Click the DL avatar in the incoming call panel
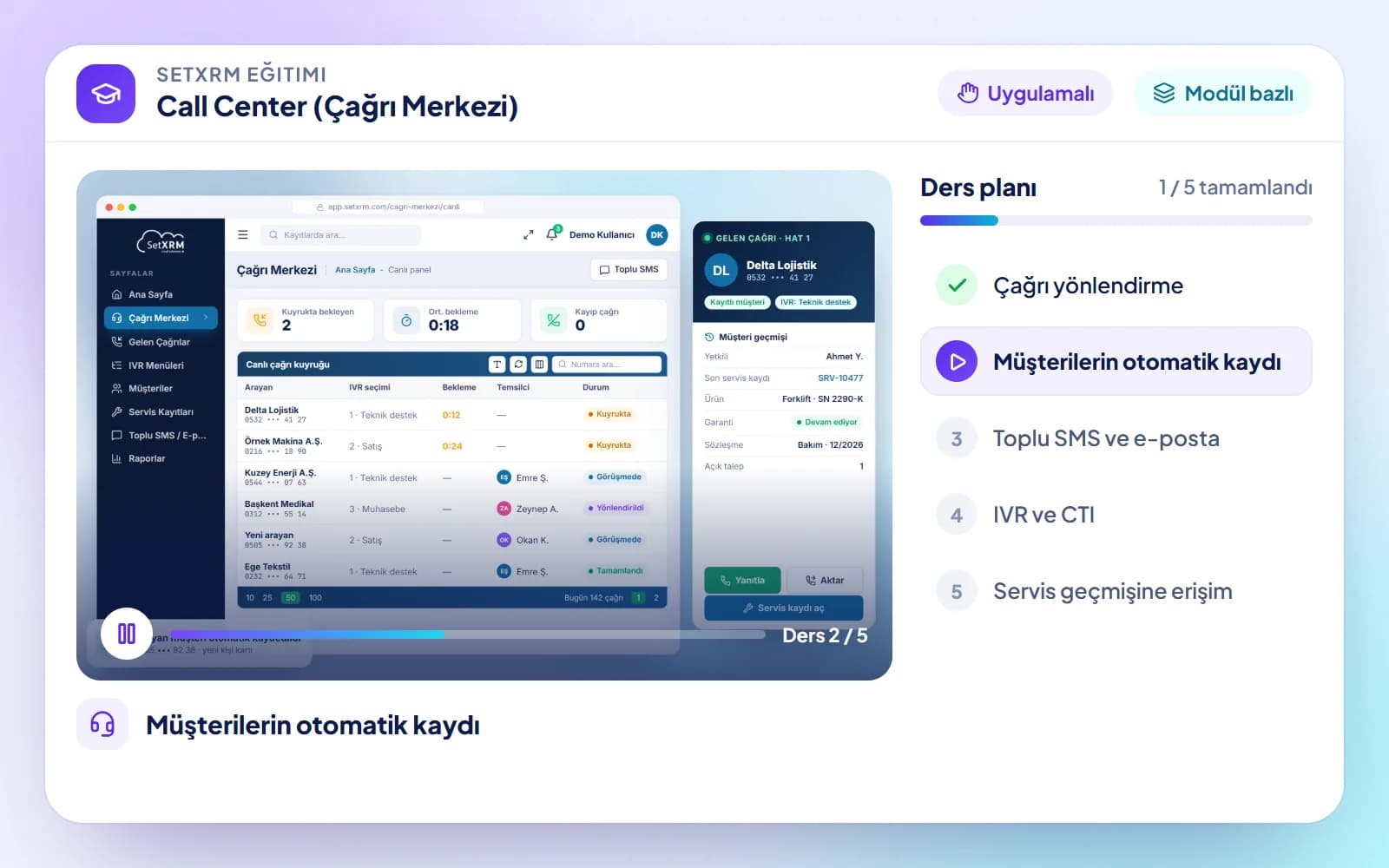Image resolution: width=1389 pixels, height=868 pixels. pos(721,270)
